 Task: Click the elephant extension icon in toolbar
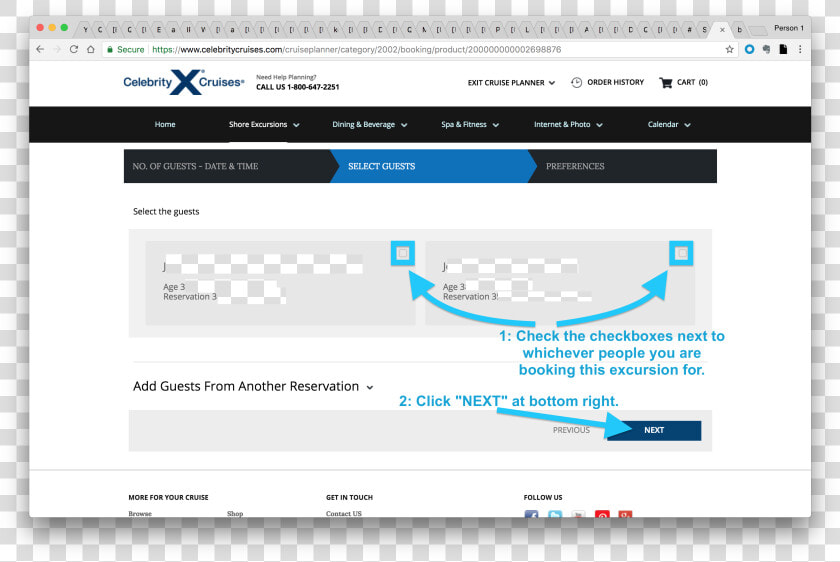[x=767, y=49]
